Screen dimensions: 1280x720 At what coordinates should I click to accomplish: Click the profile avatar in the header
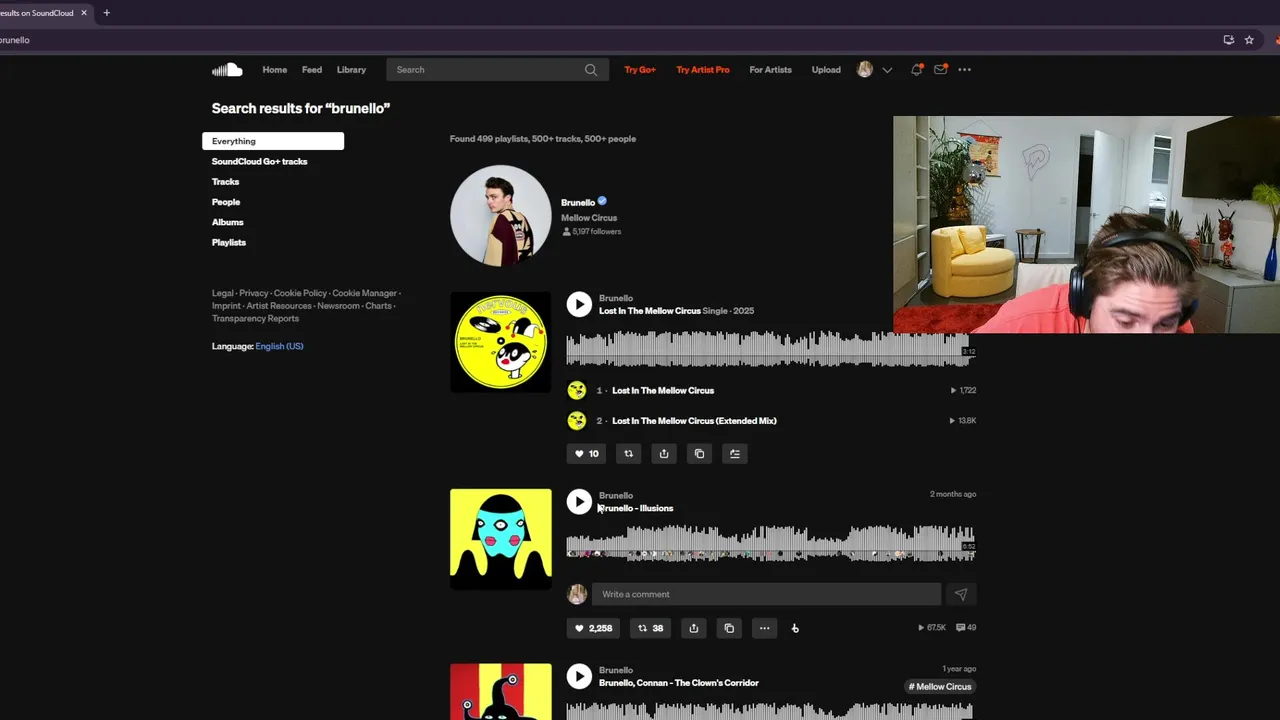click(865, 70)
